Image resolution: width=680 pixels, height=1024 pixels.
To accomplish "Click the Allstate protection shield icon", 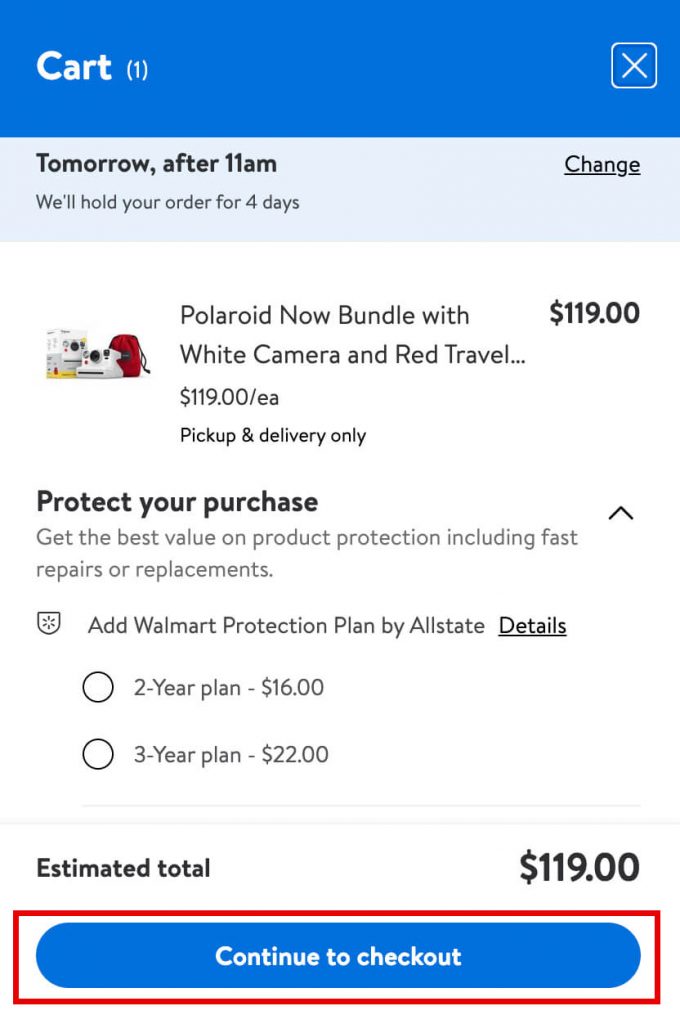I will pyautogui.click(x=48, y=625).
